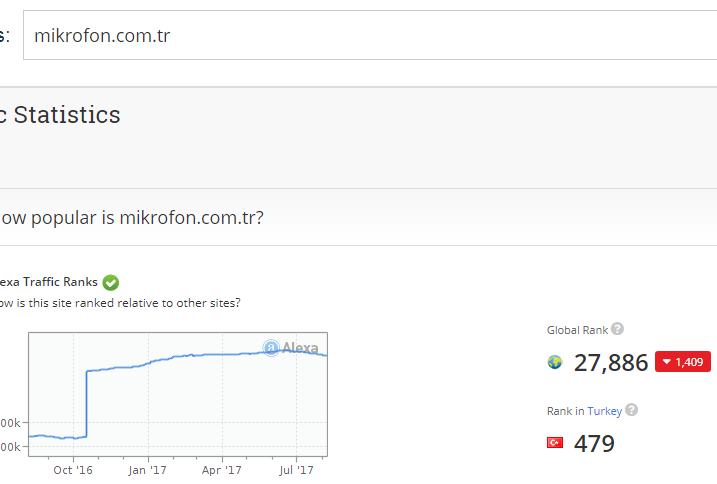Viewport: 717px width, 484px height.
Task: Select the global rank value 27,886
Action: click(611, 363)
